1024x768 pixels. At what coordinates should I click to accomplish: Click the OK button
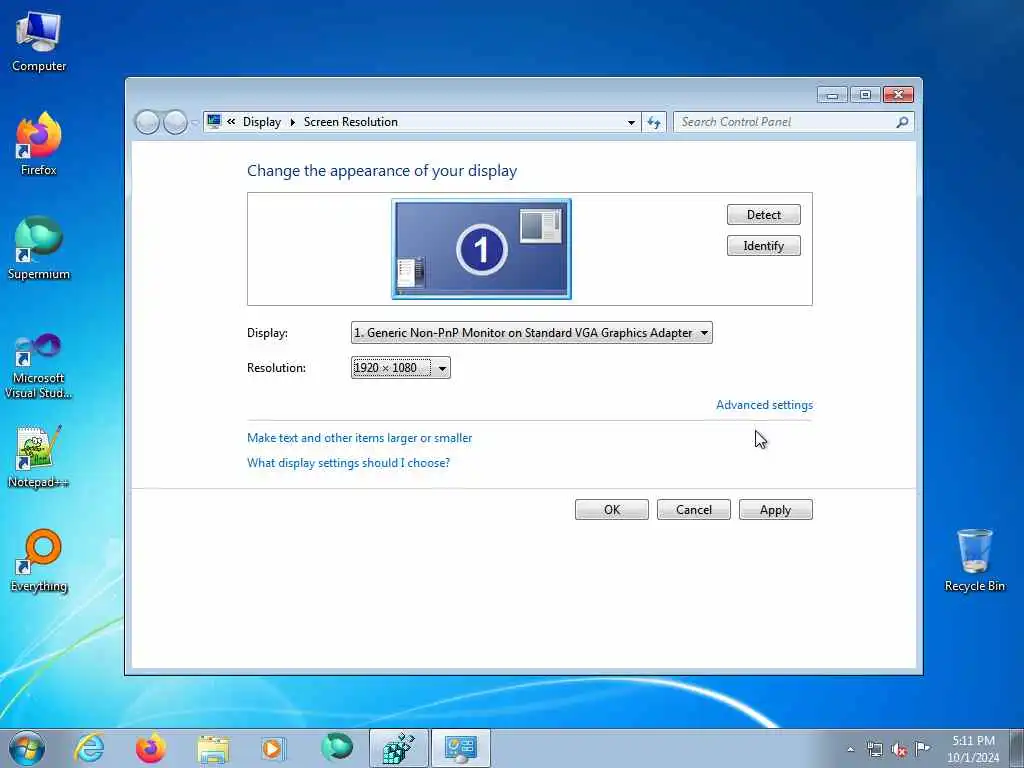coord(612,510)
